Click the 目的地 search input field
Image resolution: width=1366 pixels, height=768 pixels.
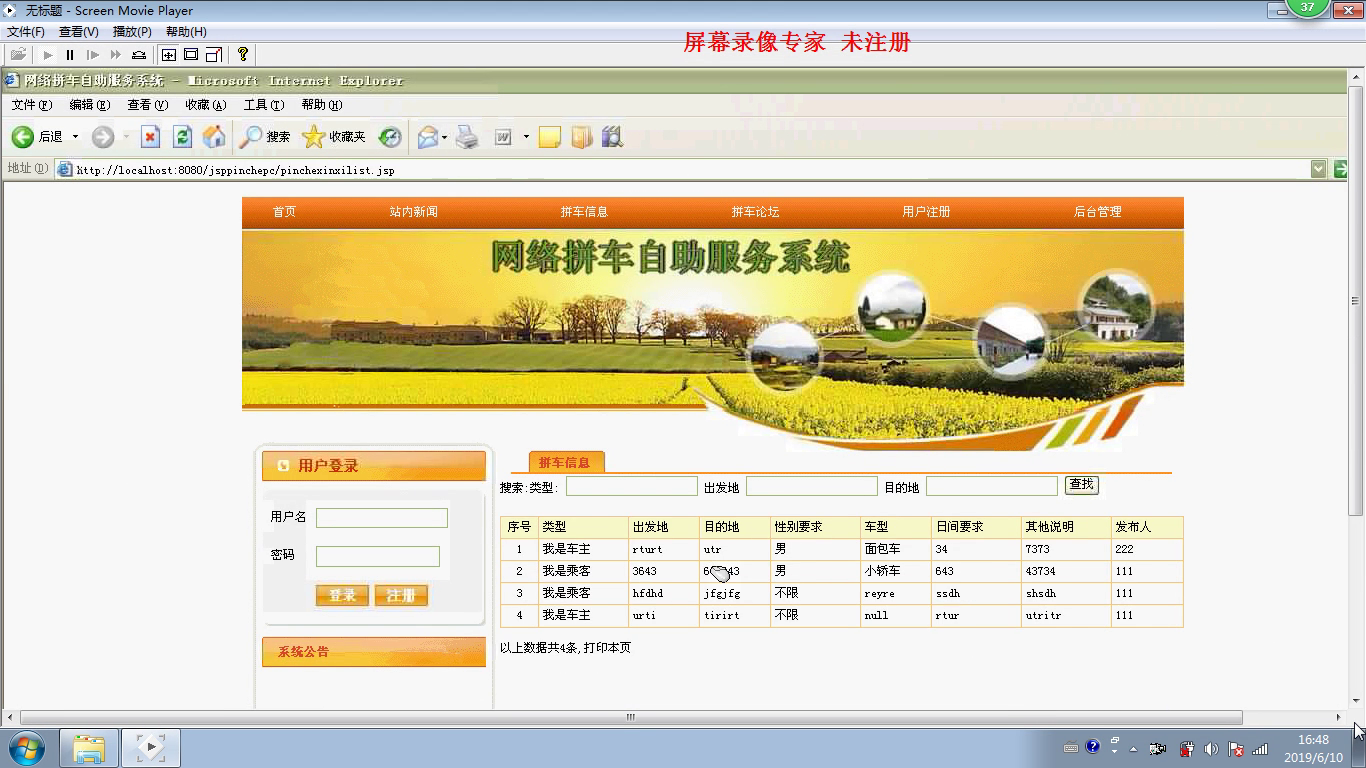(x=992, y=486)
